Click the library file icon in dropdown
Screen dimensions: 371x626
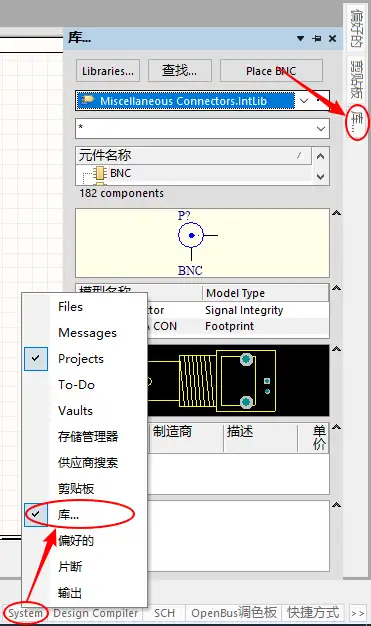coord(87,100)
